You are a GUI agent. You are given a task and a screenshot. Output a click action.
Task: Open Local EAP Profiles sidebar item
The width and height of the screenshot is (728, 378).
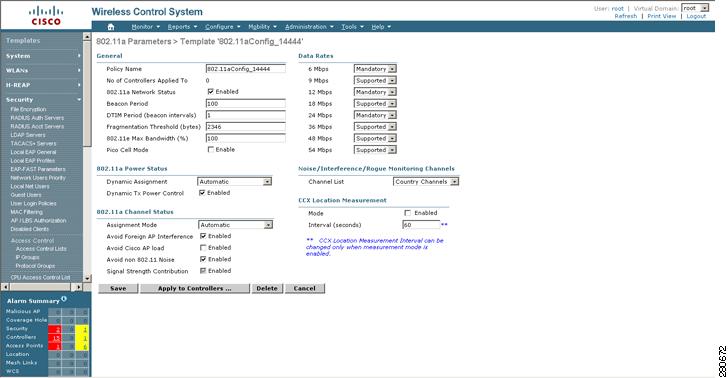[32, 161]
